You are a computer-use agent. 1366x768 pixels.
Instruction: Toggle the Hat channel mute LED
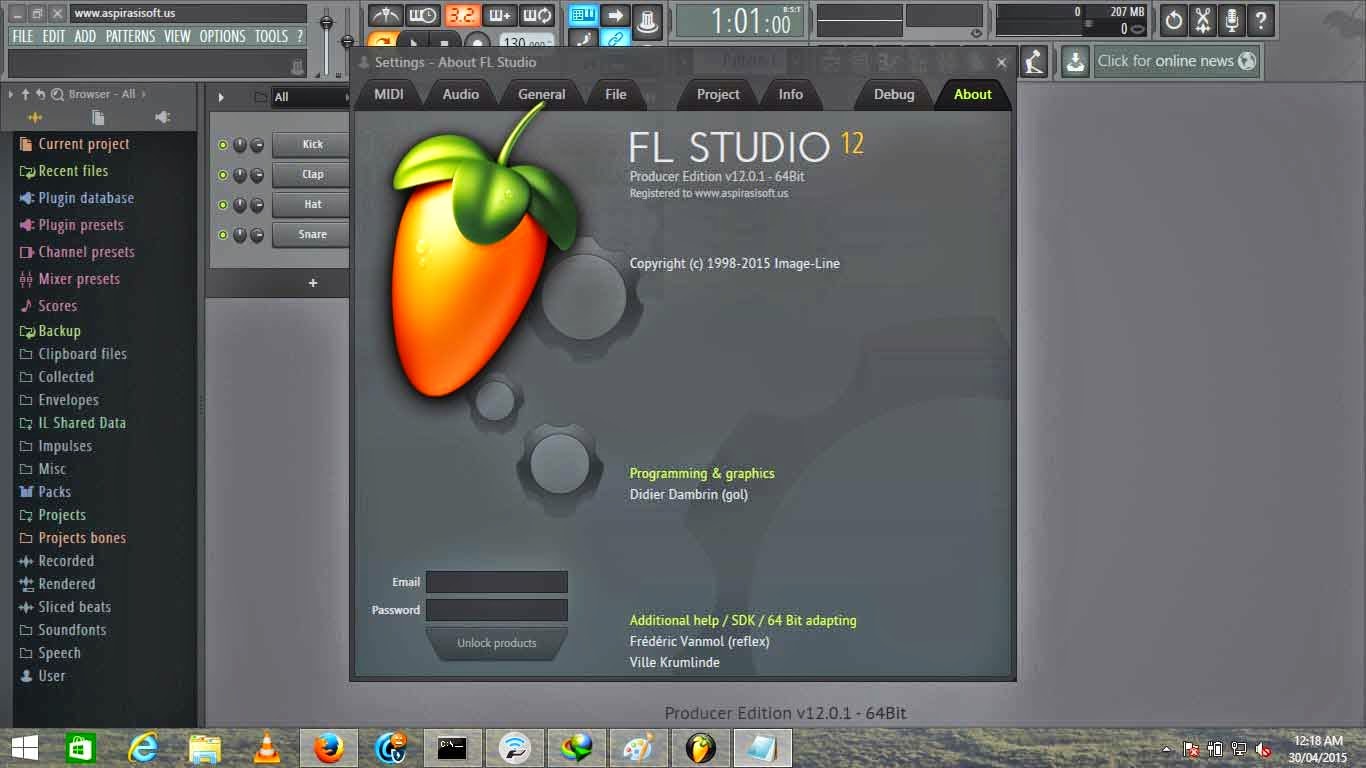point(223,205)
